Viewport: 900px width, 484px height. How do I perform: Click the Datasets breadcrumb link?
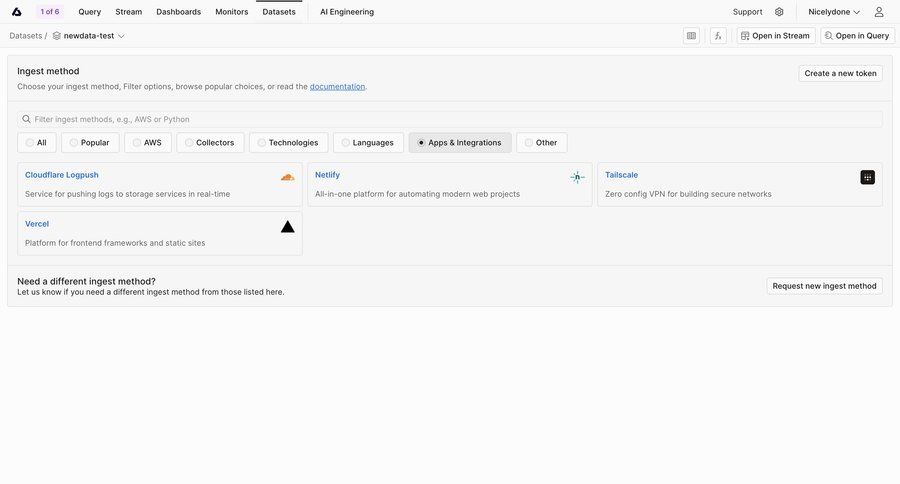[25, 36]
